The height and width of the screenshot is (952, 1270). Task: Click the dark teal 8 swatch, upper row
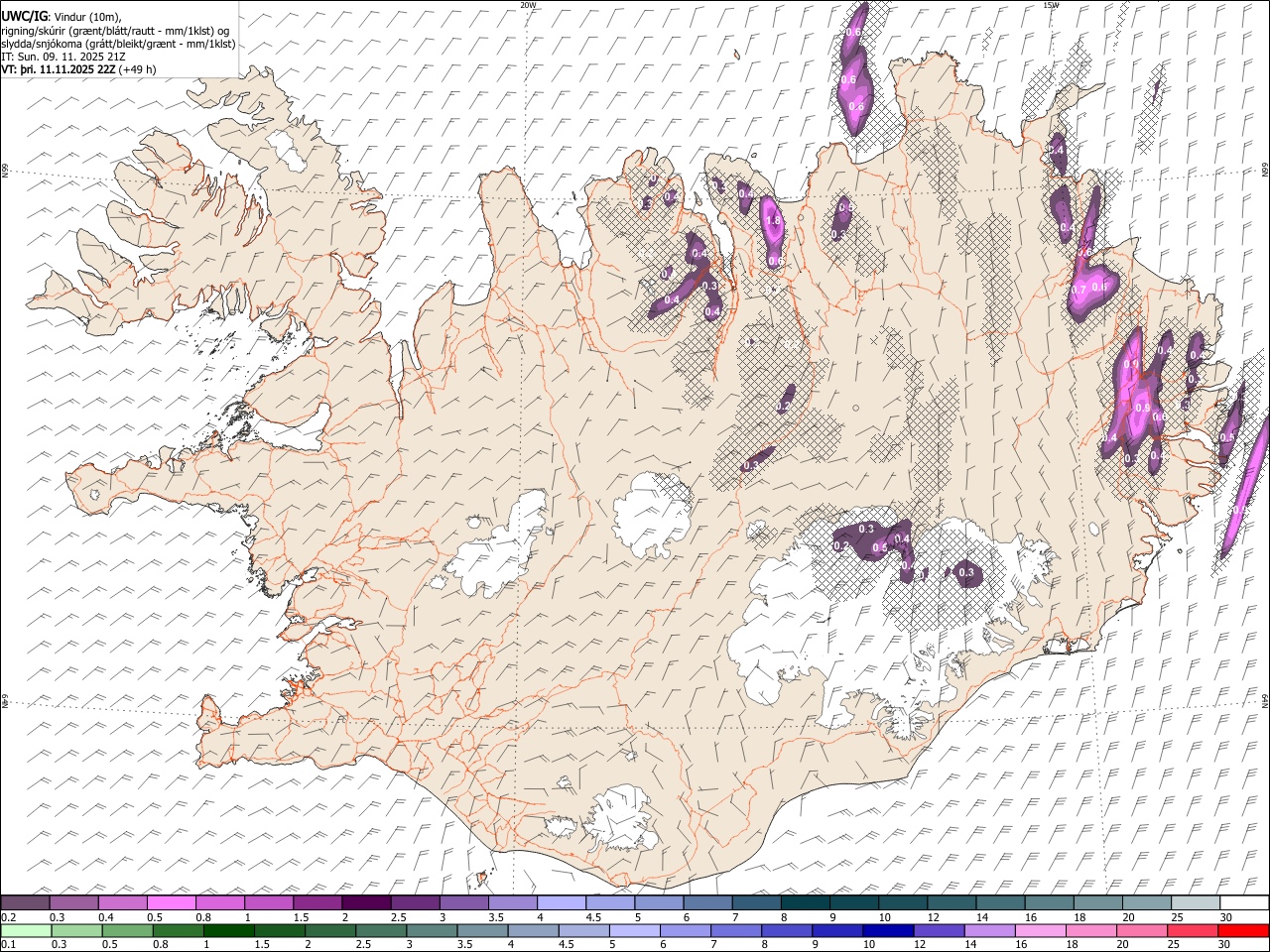pyautogui.click(x=804, y=902)
